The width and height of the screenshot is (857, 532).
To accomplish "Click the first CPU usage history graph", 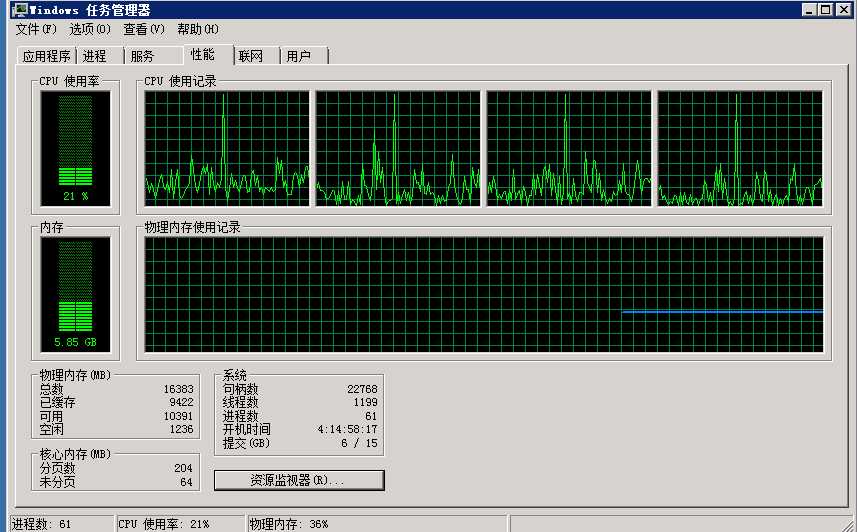I will pyautogui.click(x=227, y=148).
